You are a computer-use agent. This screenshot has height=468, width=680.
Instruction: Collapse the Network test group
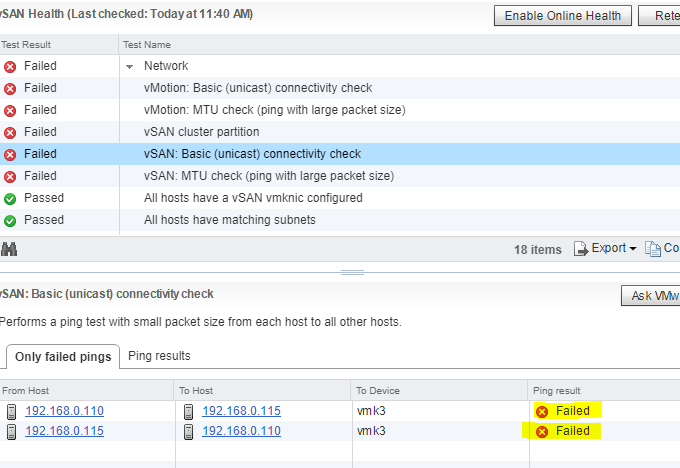coord(129,67)
